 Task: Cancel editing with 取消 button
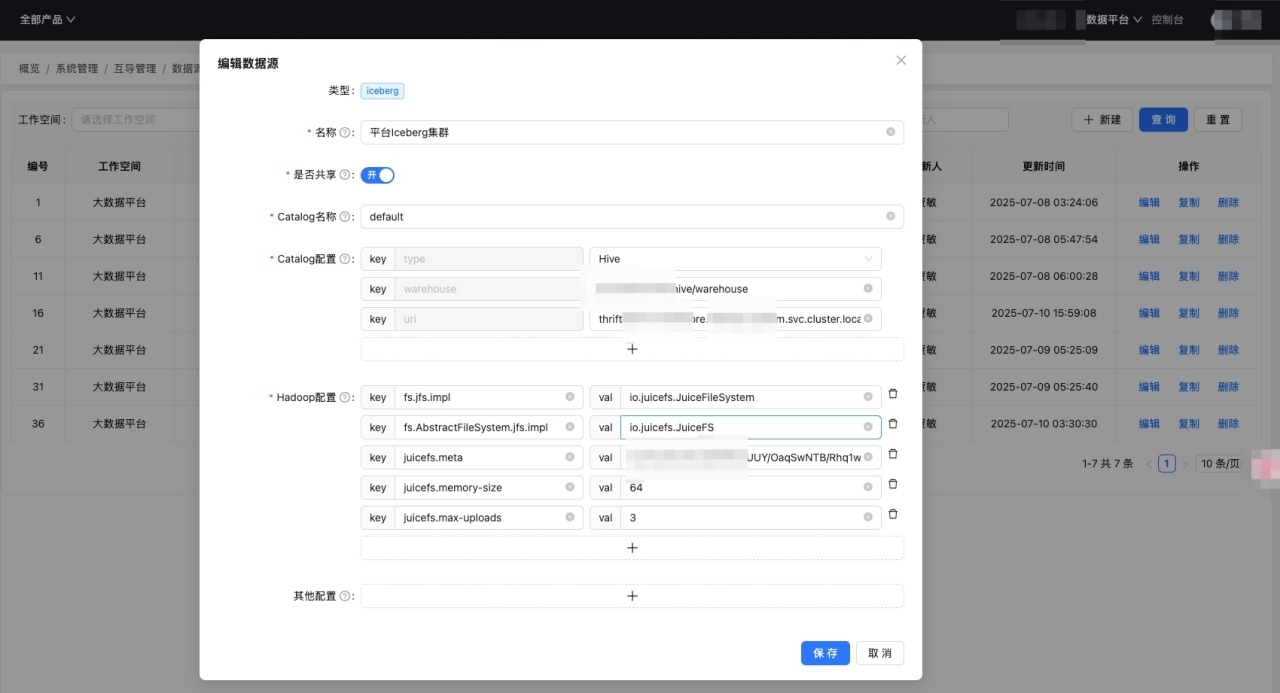pos(880,653)
